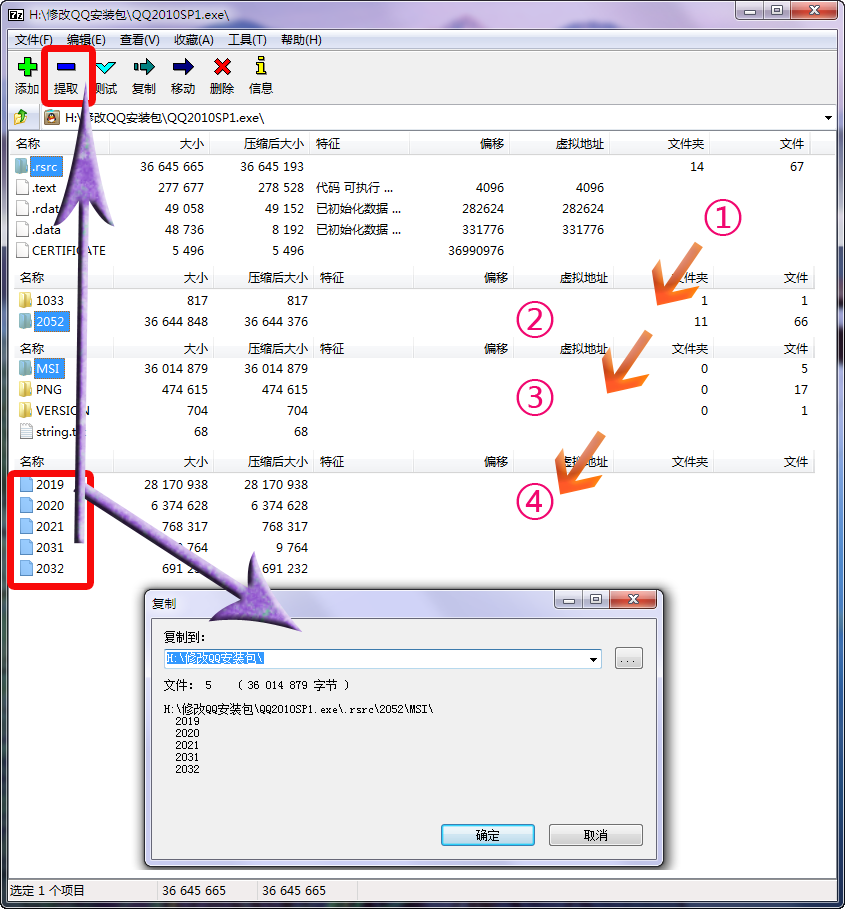Click the 添加 (Add) toolbar icon
The image size is (845, 909).
click(x=26, y=74)
